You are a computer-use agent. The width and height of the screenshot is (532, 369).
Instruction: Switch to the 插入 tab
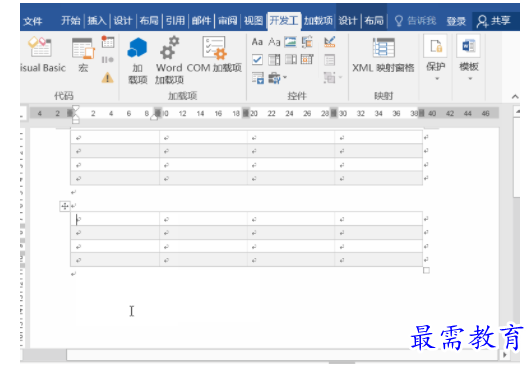pos(97,21)
